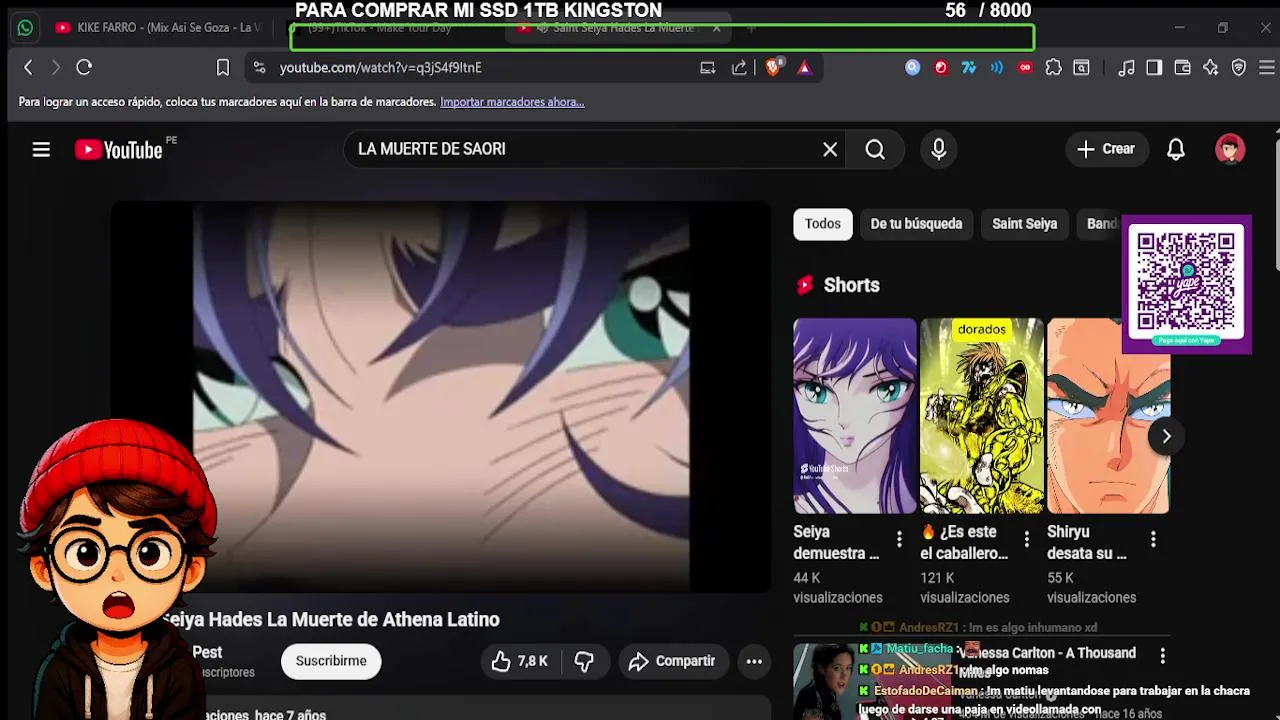Image resolution: width=1280 pixels, height=720 pixels.
Task: Click the teal translate-style extension icon
Action: point(968,67)
